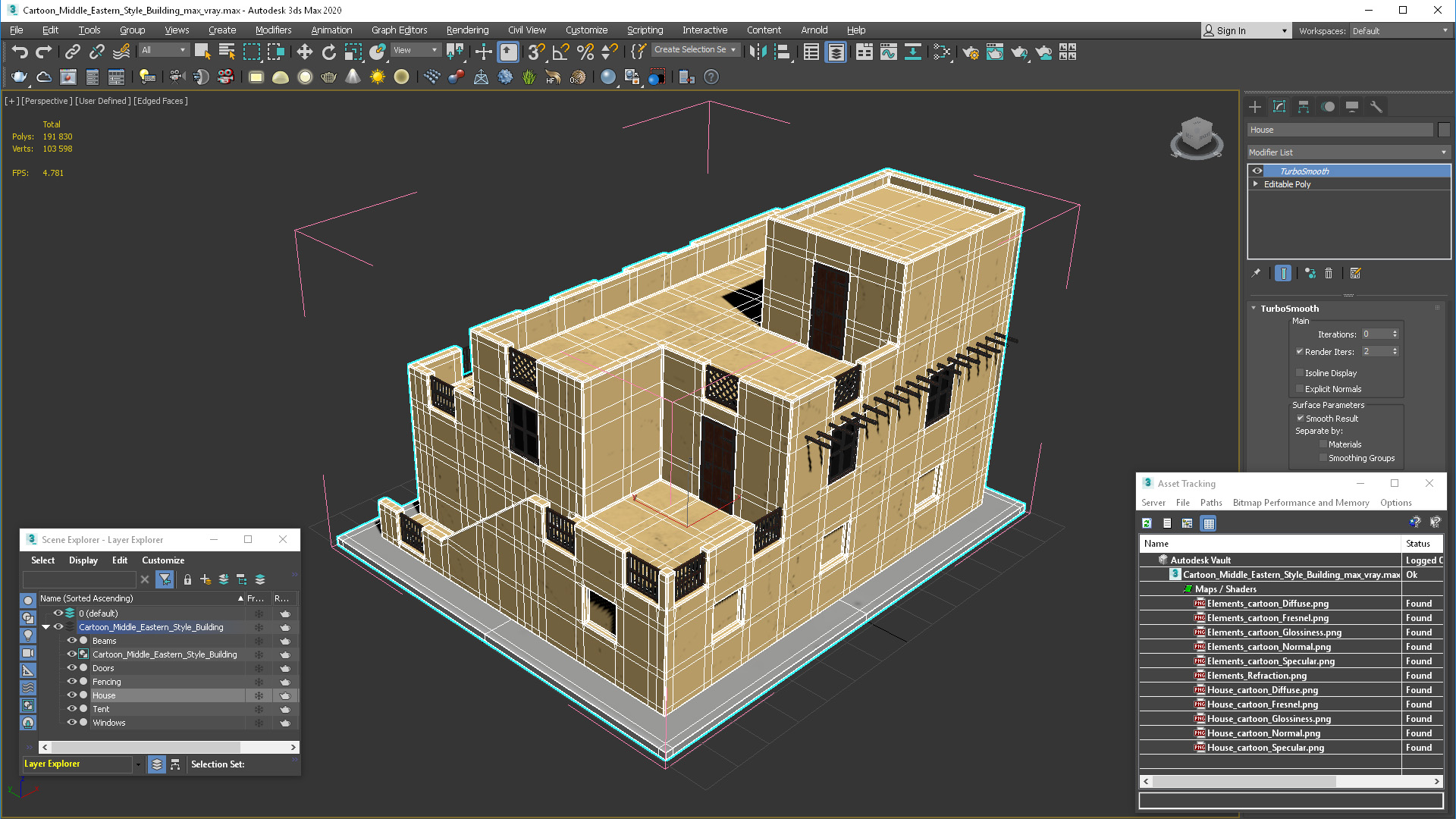Adjust the Render Iters spinner arrows
This screenshot has height=819, width=1456.
[x=1395, y=352]
